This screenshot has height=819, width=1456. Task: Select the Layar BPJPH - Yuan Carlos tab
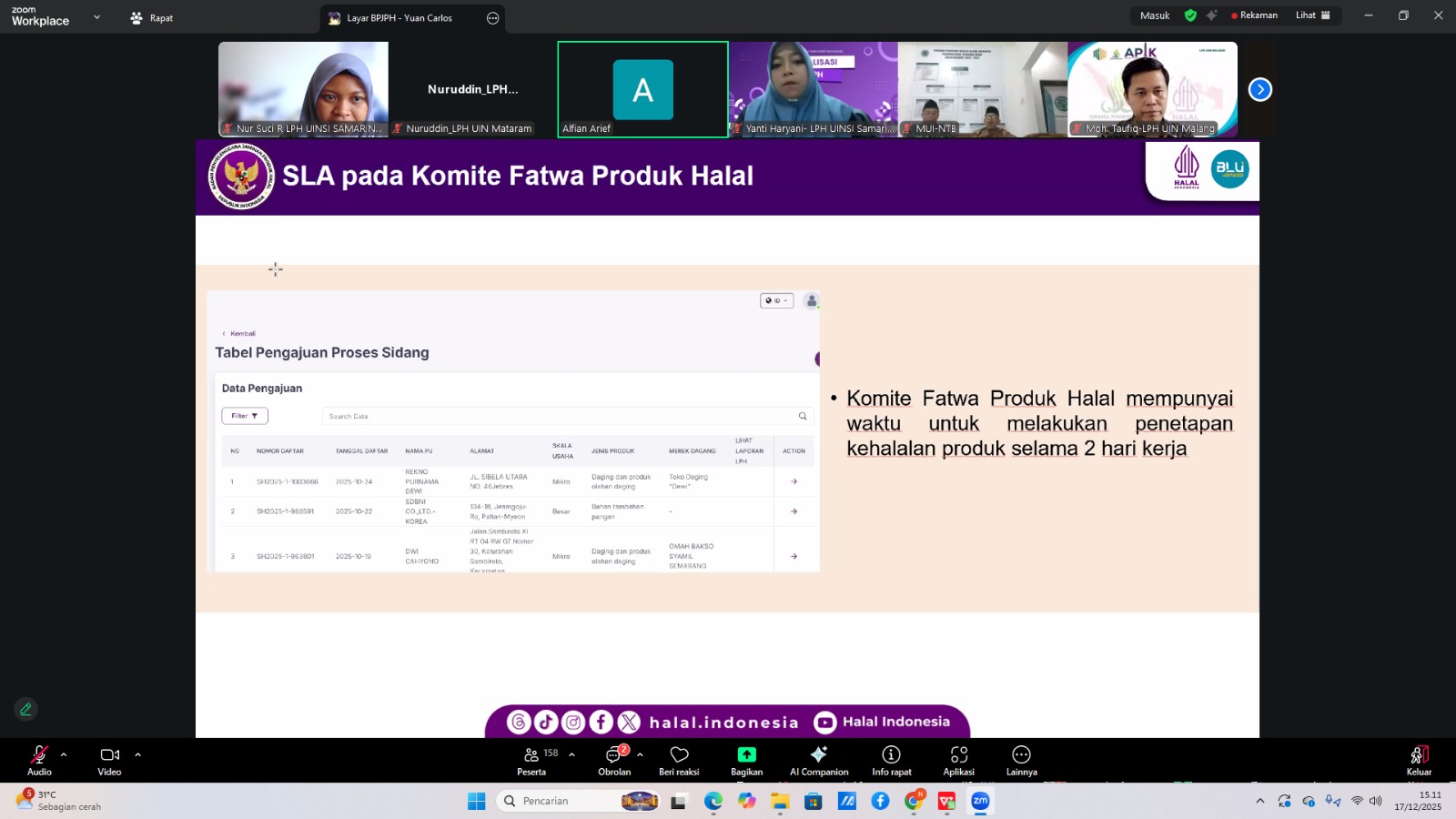pyautogui.click(x=399, y=18)
